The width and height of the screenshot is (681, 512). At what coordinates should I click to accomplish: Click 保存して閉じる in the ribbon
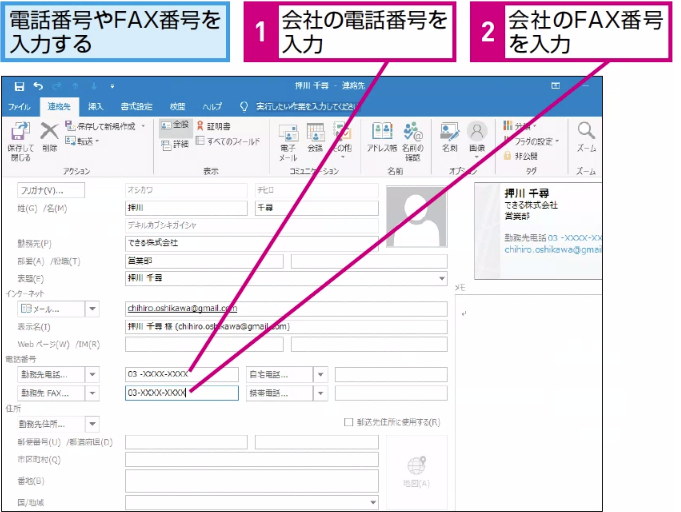20,142
